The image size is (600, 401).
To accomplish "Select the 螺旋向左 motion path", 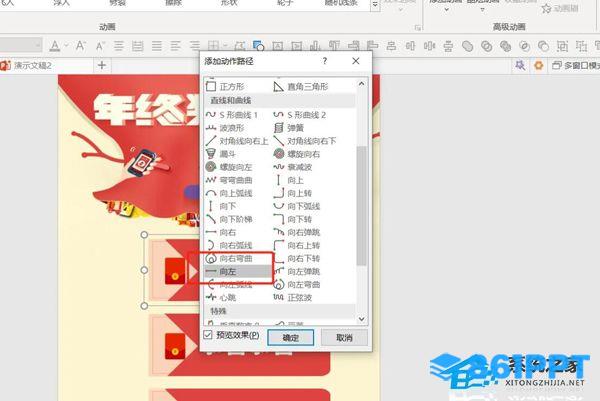I will [x=229, y=167].
